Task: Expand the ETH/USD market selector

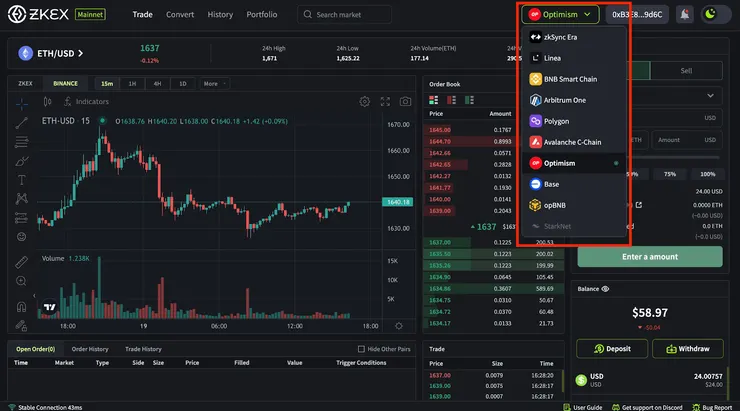Action: pos(51,53)
